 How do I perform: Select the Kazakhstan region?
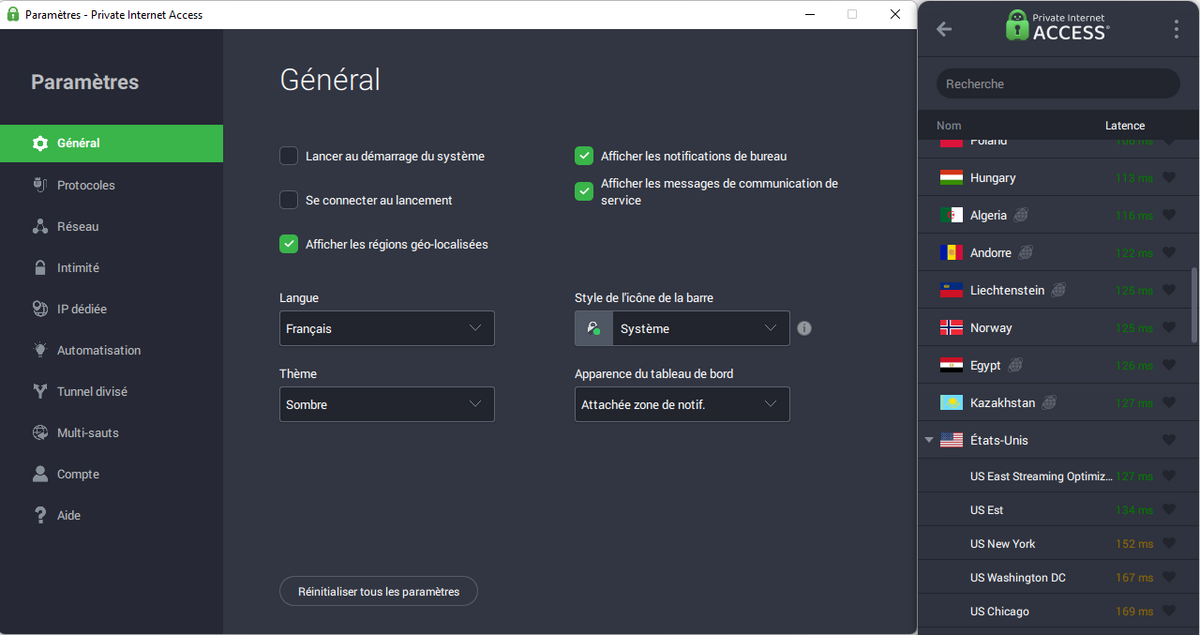tap(1054, 403)
